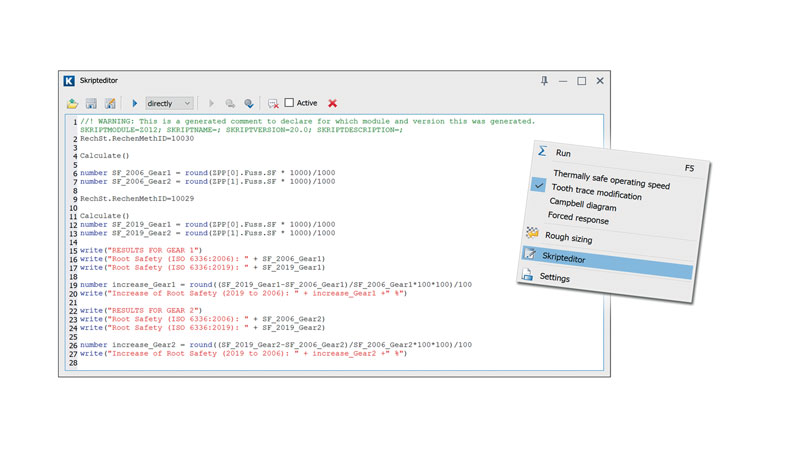The width and height of the screenshot is (800, 450).
Task: Click the sigma icon beside Run
Action: tap(542, 151)
